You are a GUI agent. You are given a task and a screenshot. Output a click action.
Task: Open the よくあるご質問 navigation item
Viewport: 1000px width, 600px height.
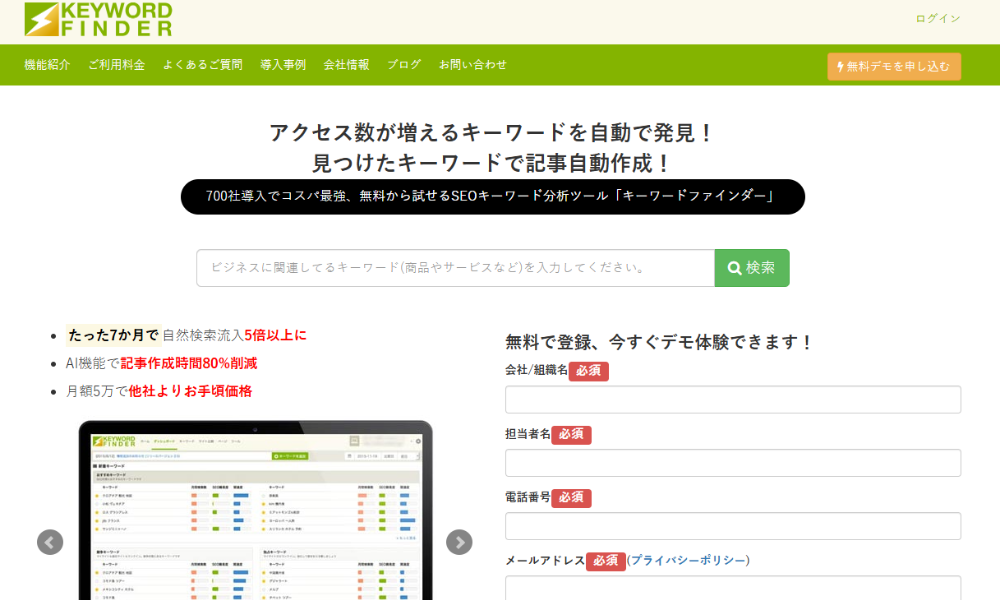click(x=201, y=64)
